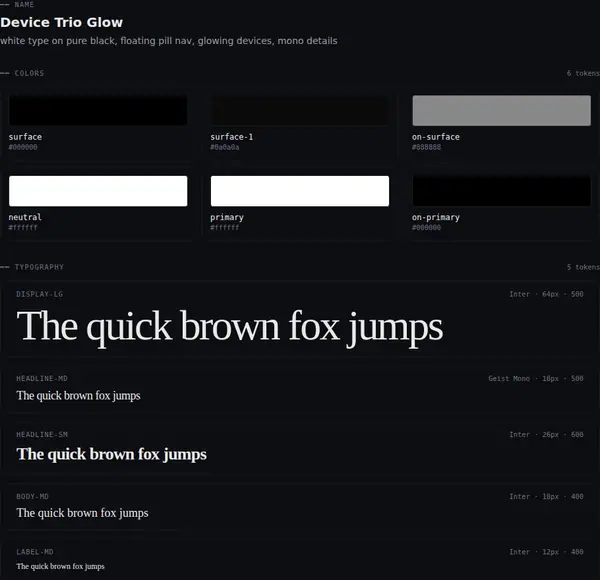Select the surface-1 color swatch
The image size is (600, 580).
tap(300, 110)
